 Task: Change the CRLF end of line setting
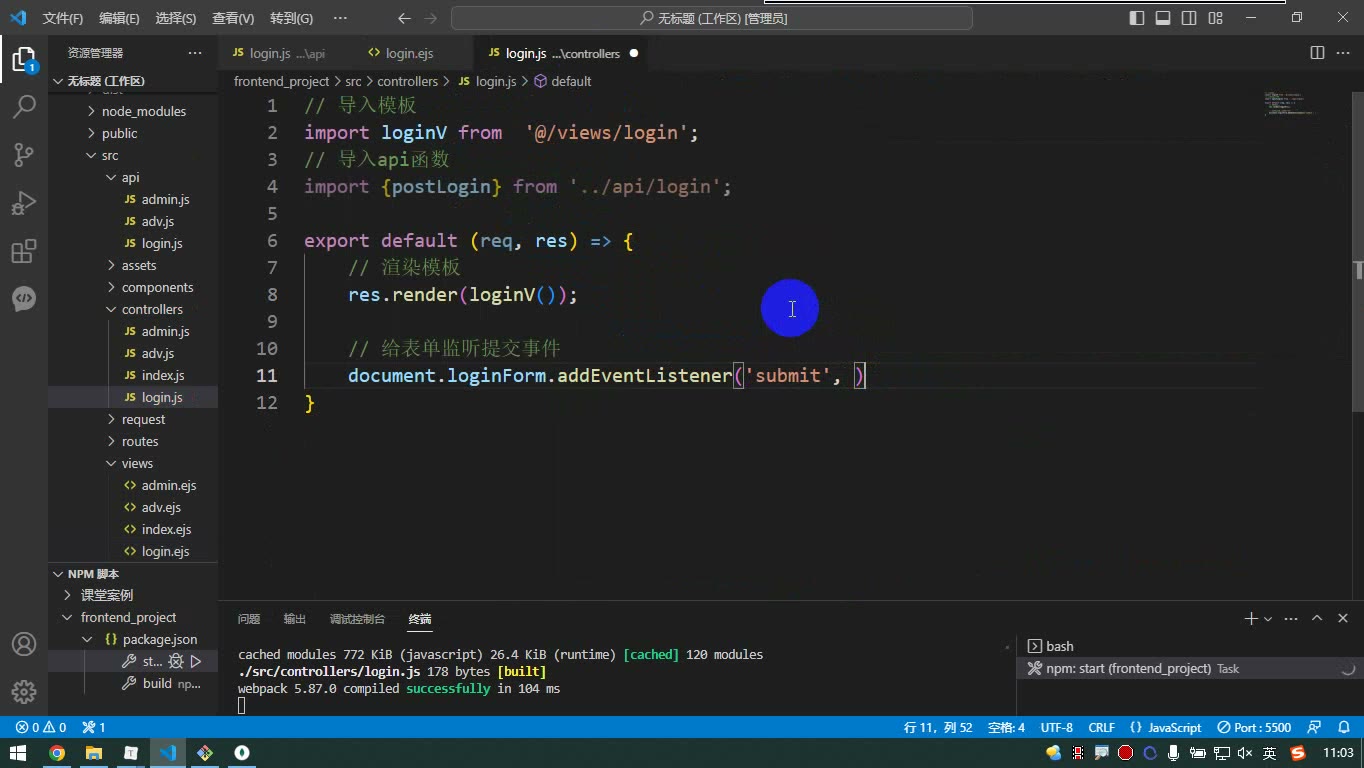1101,727
